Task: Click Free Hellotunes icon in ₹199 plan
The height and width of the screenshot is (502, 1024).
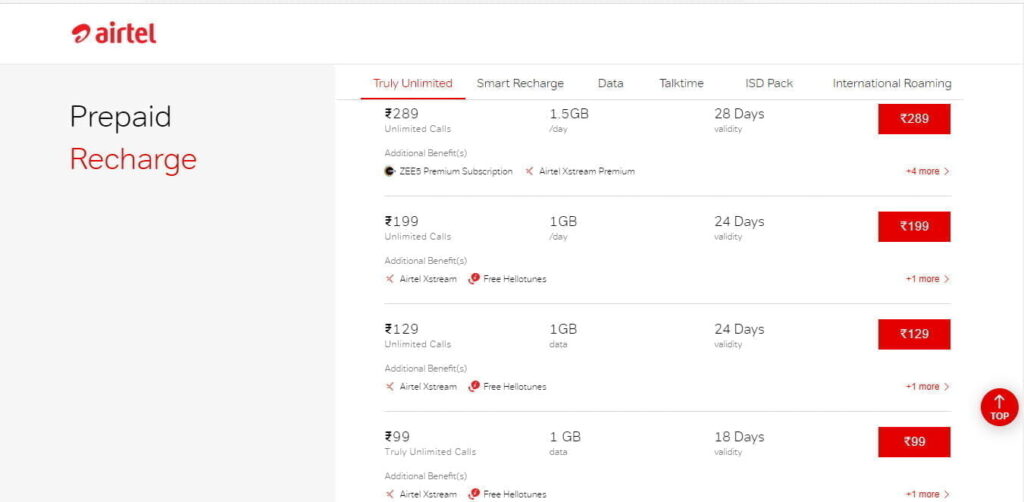Action: point(474,278)
